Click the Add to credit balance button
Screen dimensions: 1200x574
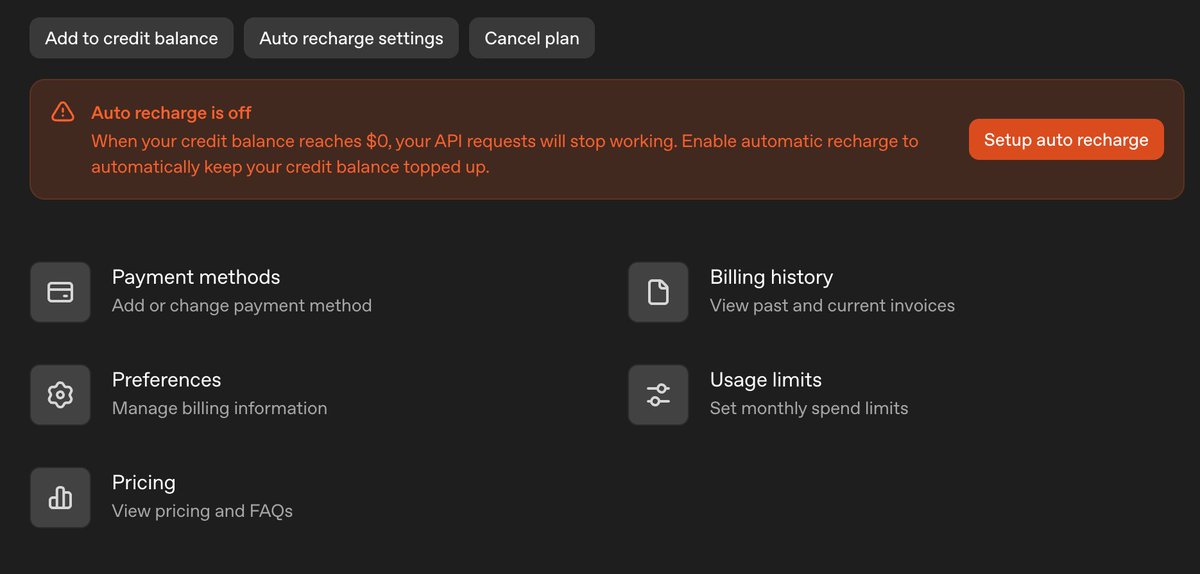[131, 38]
